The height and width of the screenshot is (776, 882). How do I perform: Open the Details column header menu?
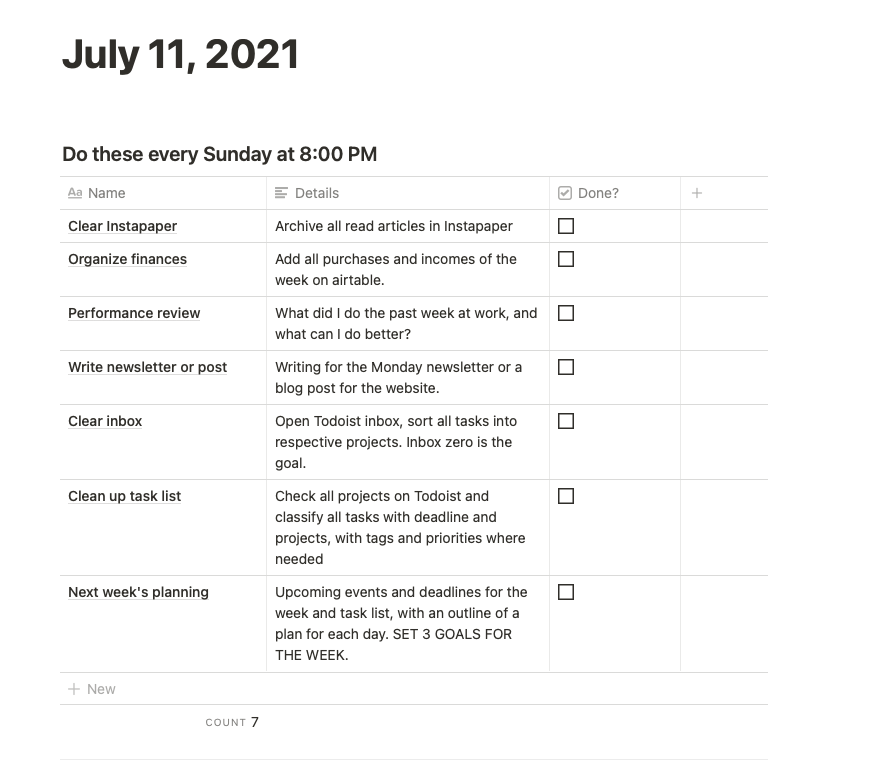pos(408,193)
